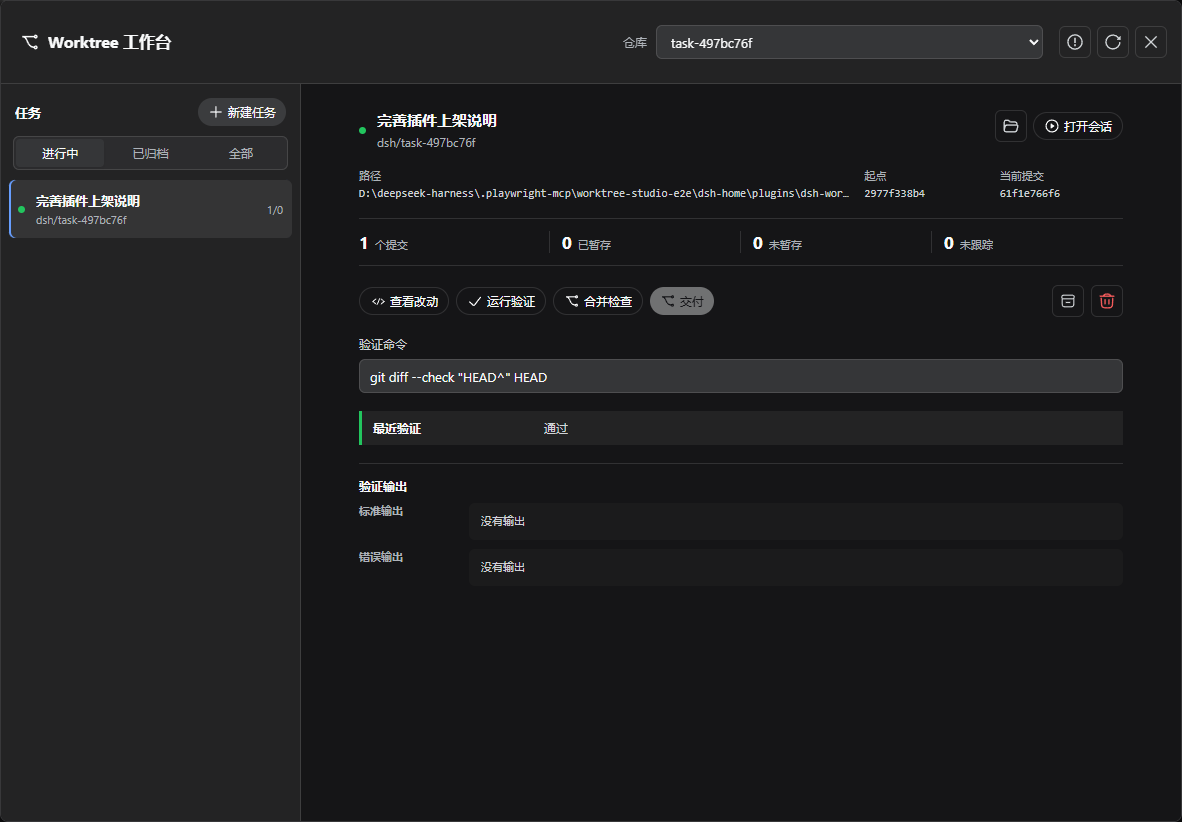Click the archive task icon button
Screen dimensions: 1182x822
pyautogui.click(x=1068, y=301)
